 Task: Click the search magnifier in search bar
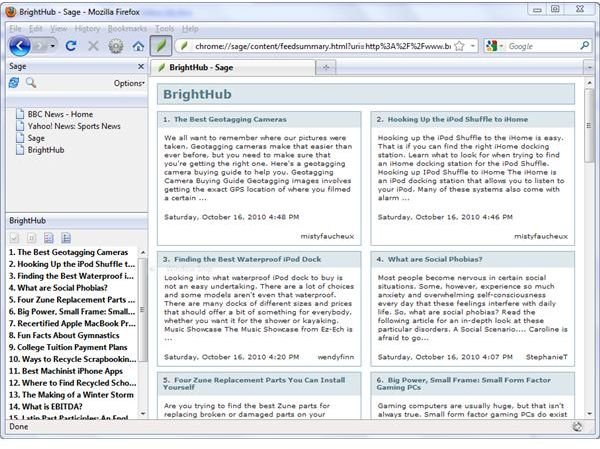(x=584, y=46)
